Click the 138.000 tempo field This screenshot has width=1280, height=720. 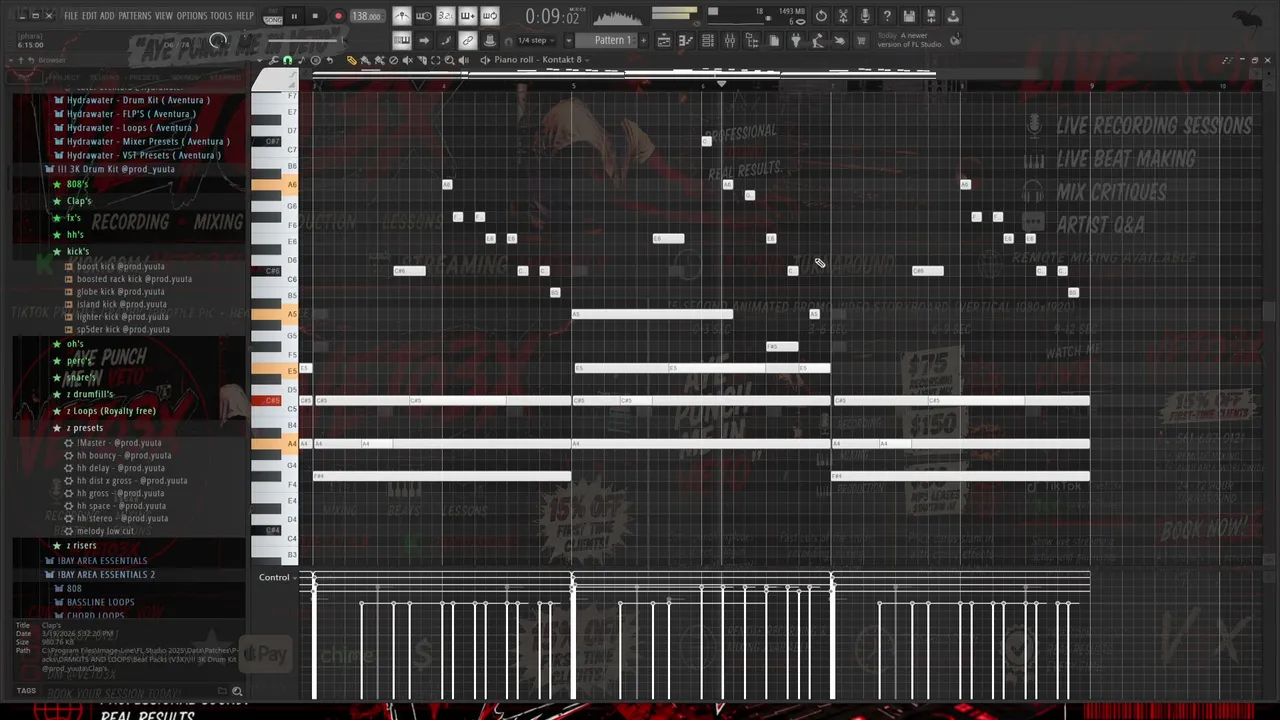[x=366, y=16]
